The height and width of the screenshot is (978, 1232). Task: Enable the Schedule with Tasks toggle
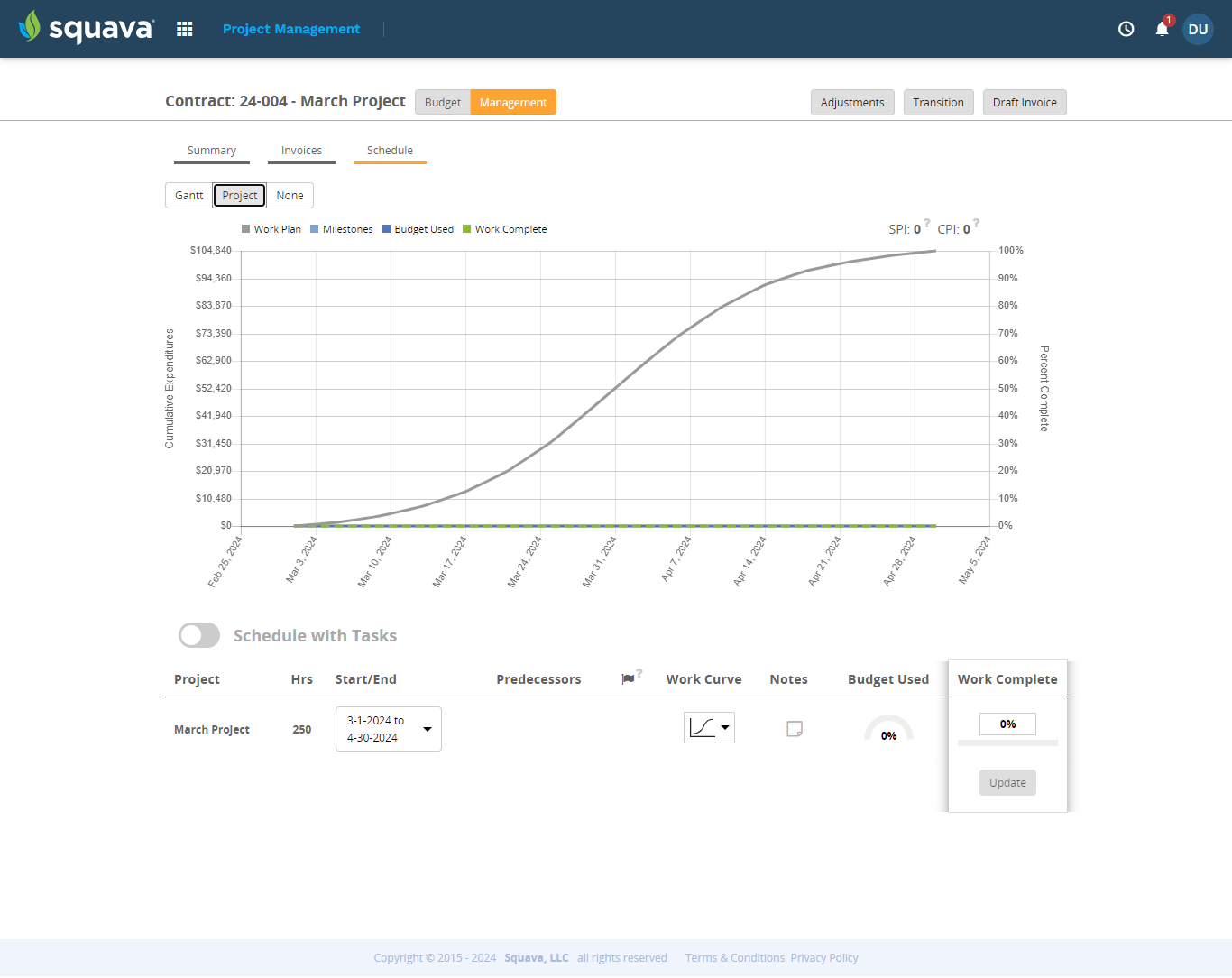click(x=198, y=635)
